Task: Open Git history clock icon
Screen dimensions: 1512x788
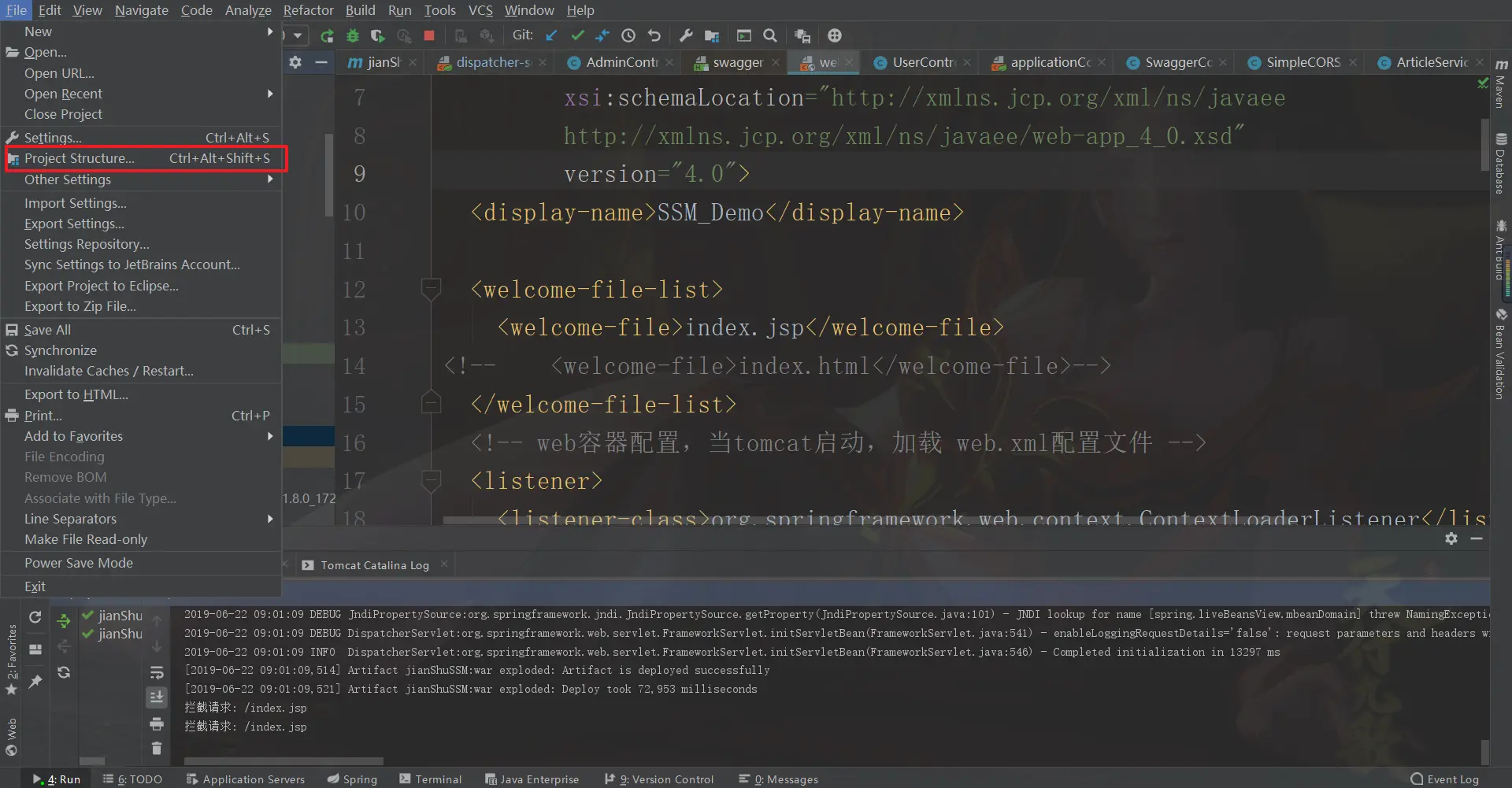Action: click(x=628, y=35)
